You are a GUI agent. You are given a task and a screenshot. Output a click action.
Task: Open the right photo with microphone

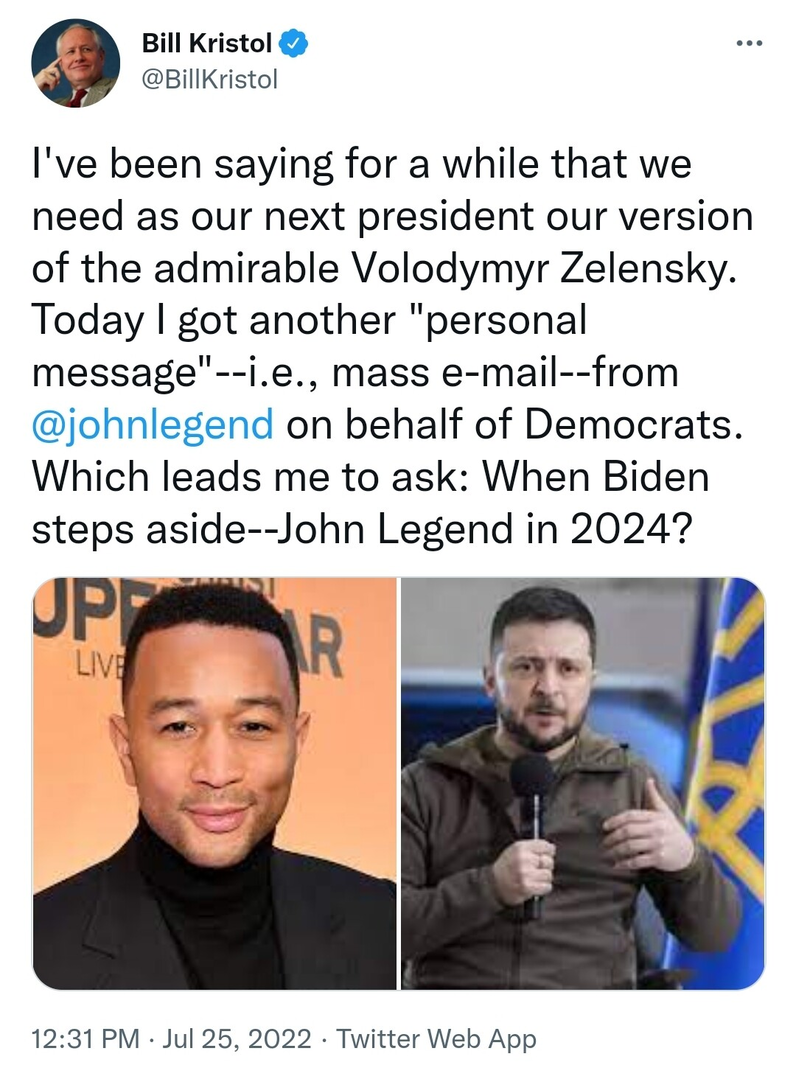coord(582,783)
